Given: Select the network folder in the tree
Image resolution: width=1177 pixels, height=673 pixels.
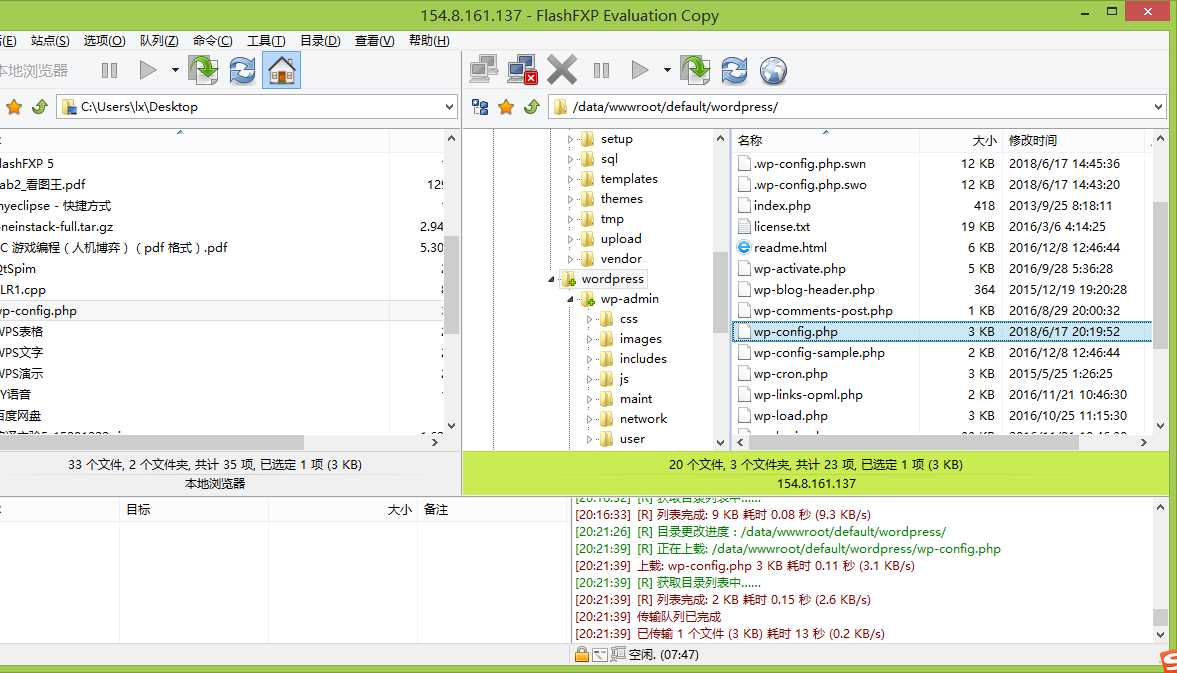Looking at the screenshot, I should [643, 419].
